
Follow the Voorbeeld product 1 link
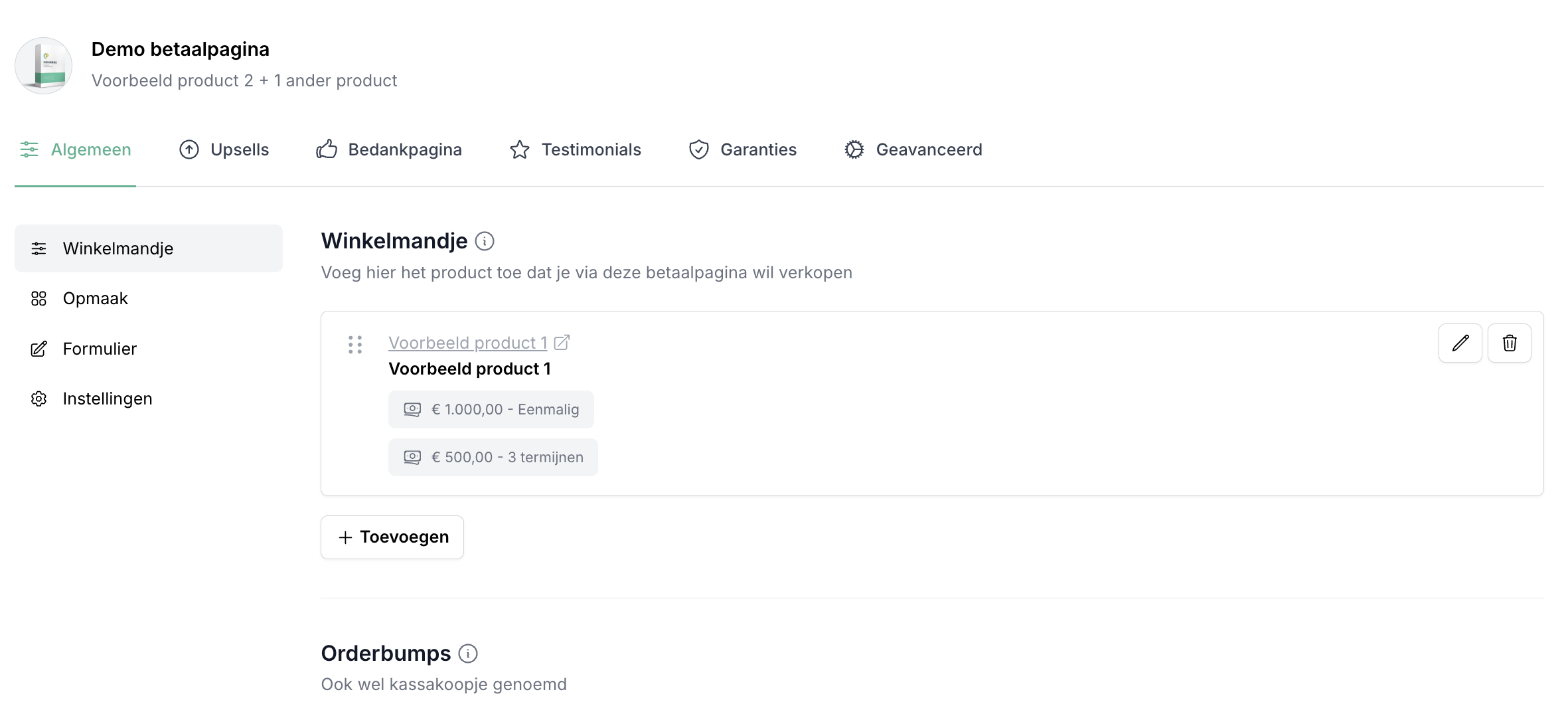click(467, 343)
